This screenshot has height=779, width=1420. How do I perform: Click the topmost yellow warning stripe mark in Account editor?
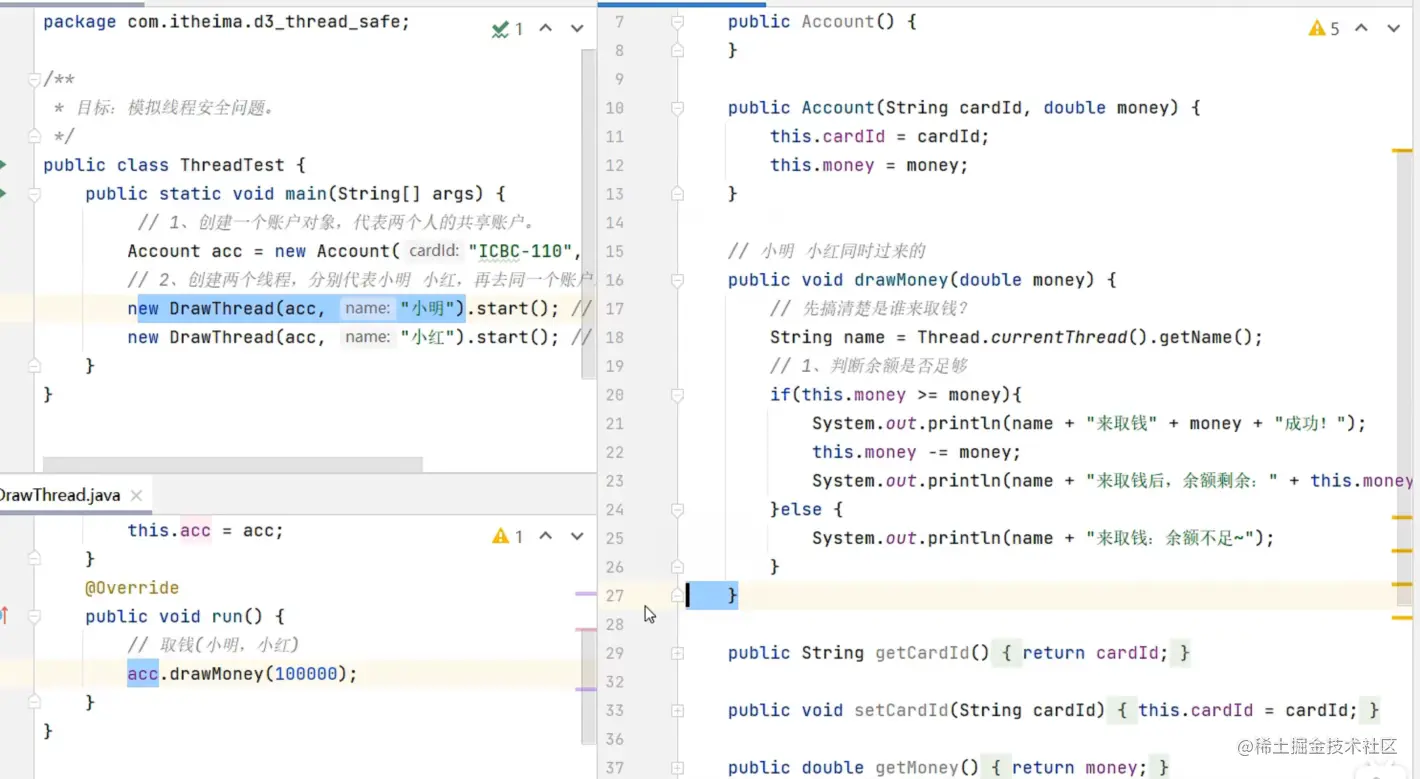point(1402,150)
